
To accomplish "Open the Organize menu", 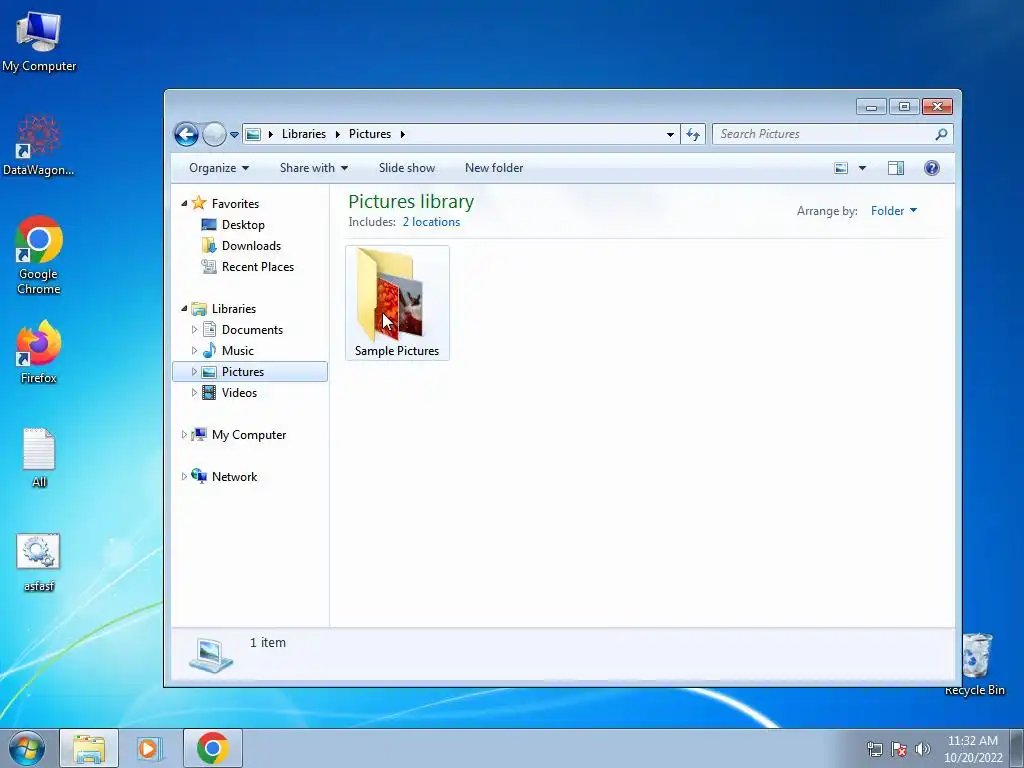I will (219, 168).
